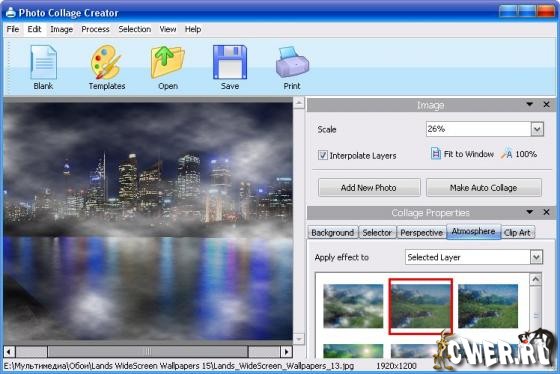Open the Help menu
This screenshot has height=374, width=560.
tap(193, 29)
